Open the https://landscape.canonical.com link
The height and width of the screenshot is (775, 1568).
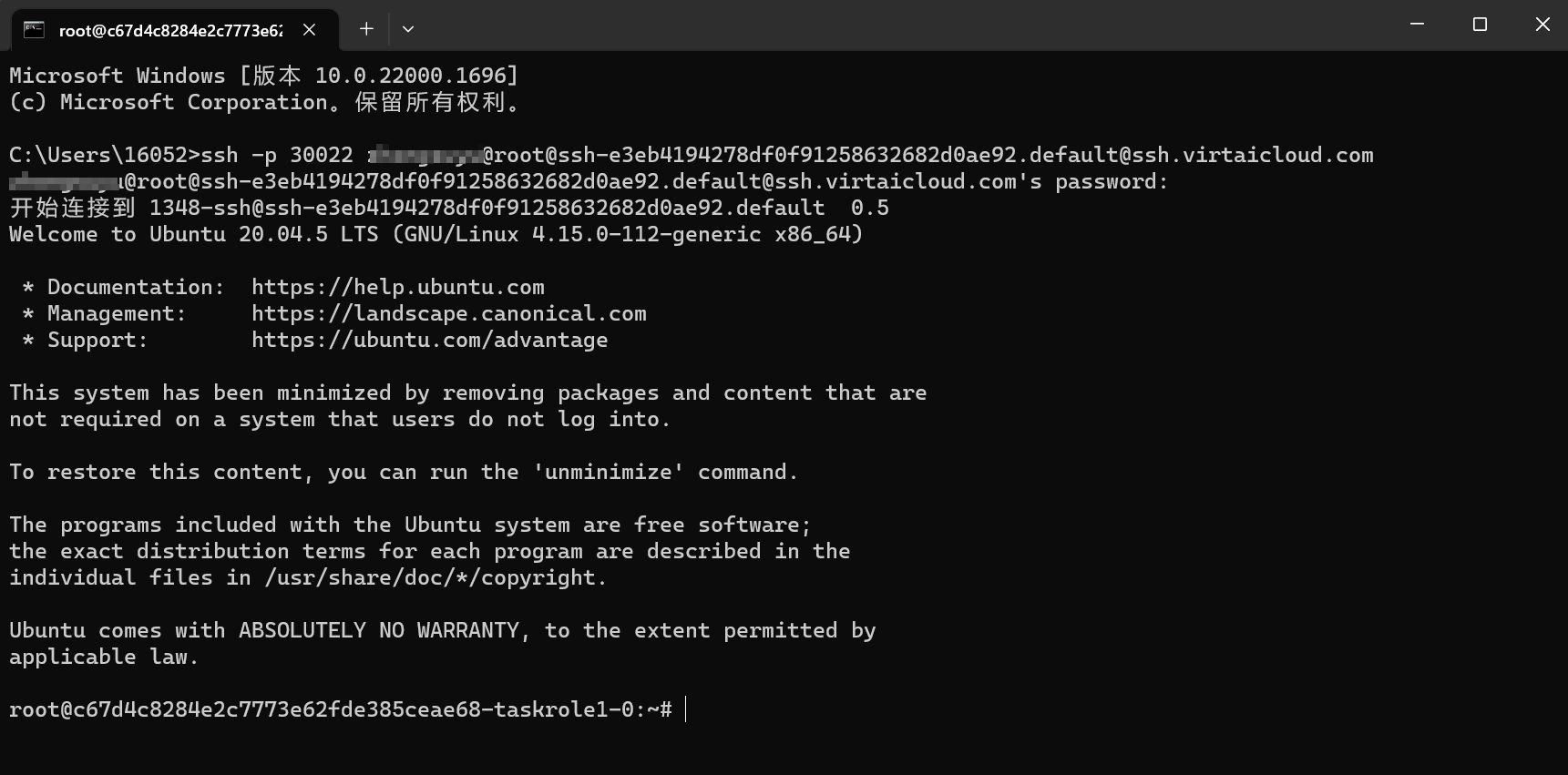[x=448, y=314]
